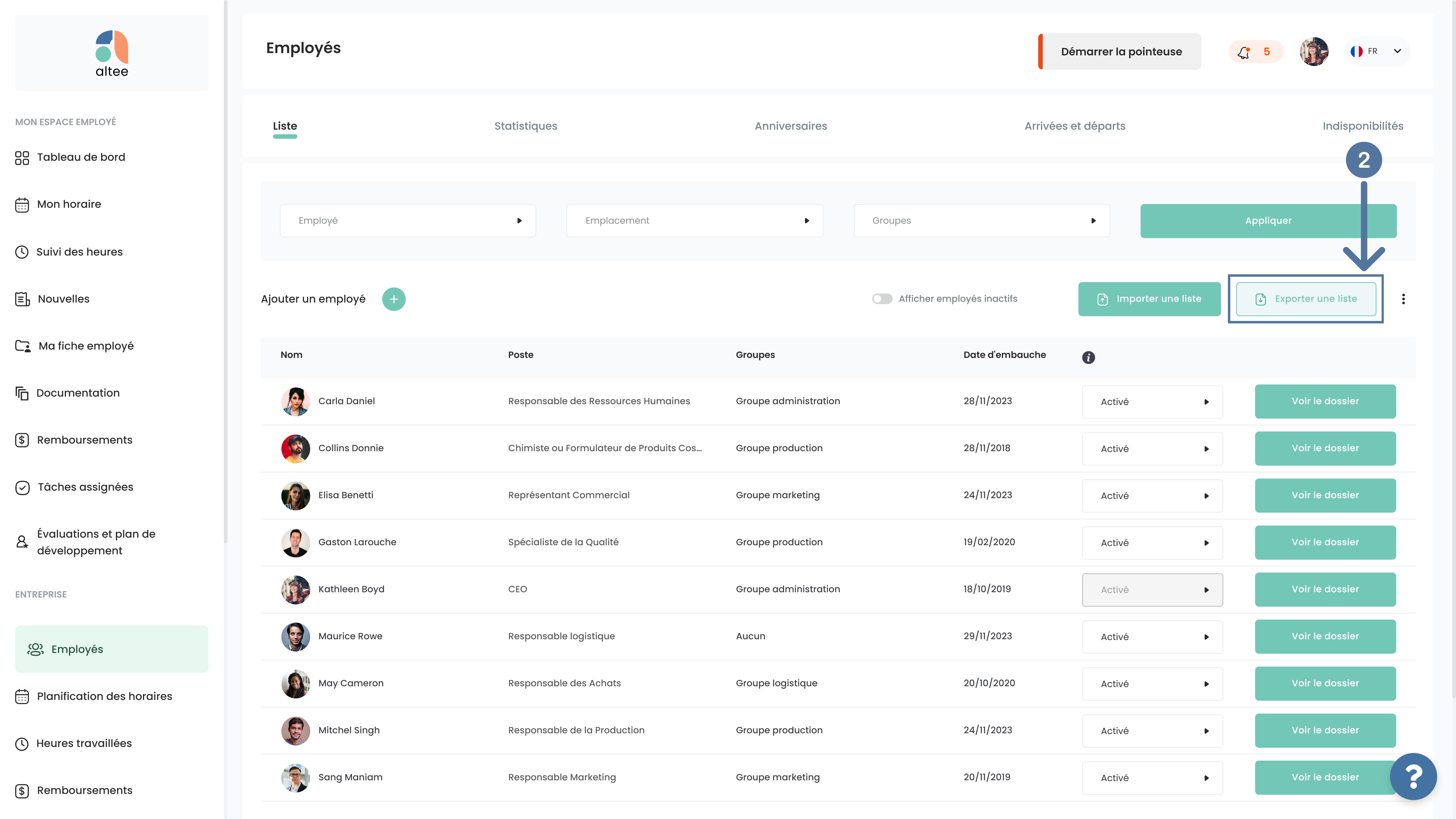This screenshot has width=1456, height=819.
Task: Click Importer une liste button
Action: pyautogui.click(x=1150, y=299)
